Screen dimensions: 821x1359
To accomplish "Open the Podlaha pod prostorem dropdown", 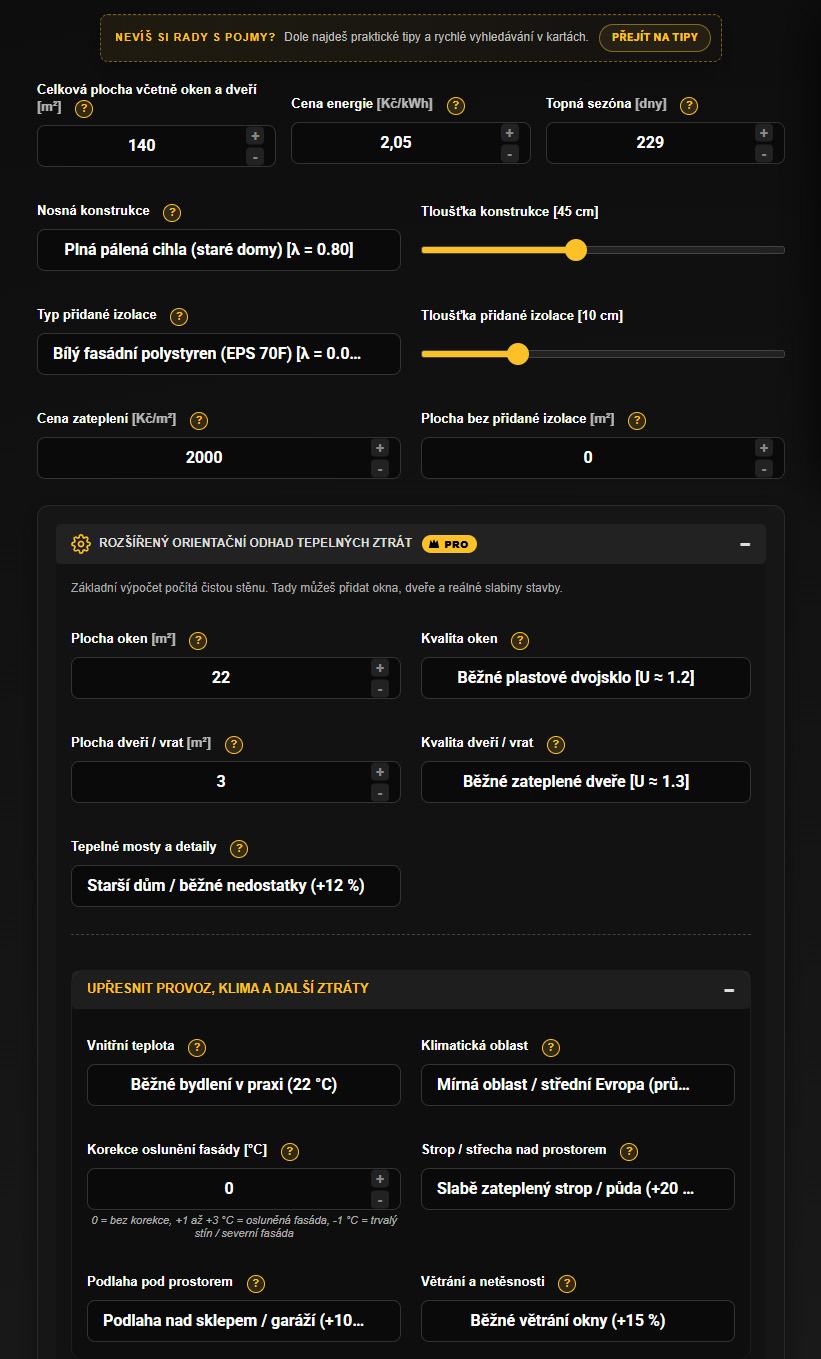I will coord(244,1321).
